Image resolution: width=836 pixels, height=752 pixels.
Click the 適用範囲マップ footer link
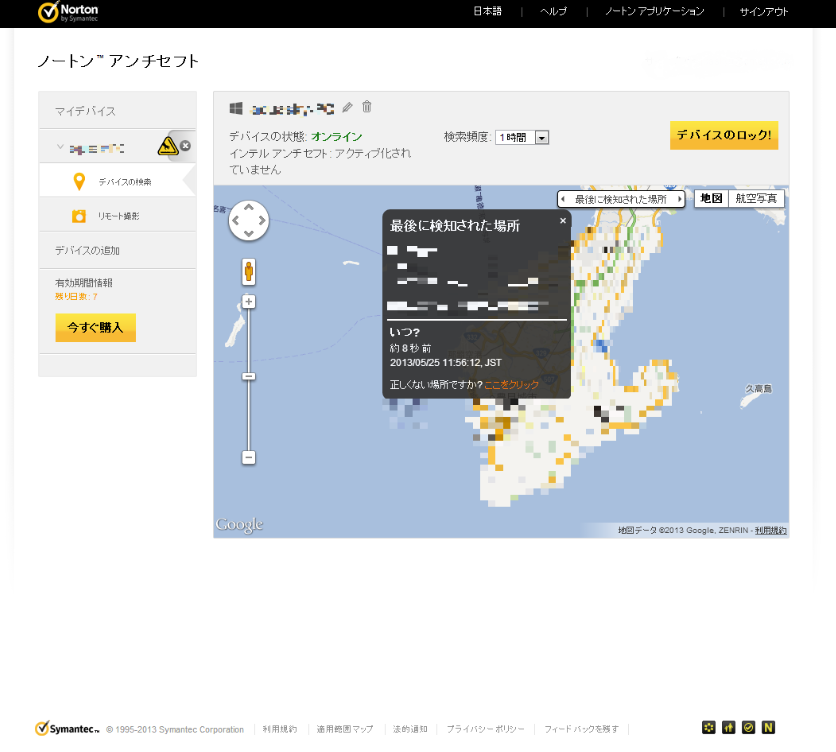(x=345, y=729)
